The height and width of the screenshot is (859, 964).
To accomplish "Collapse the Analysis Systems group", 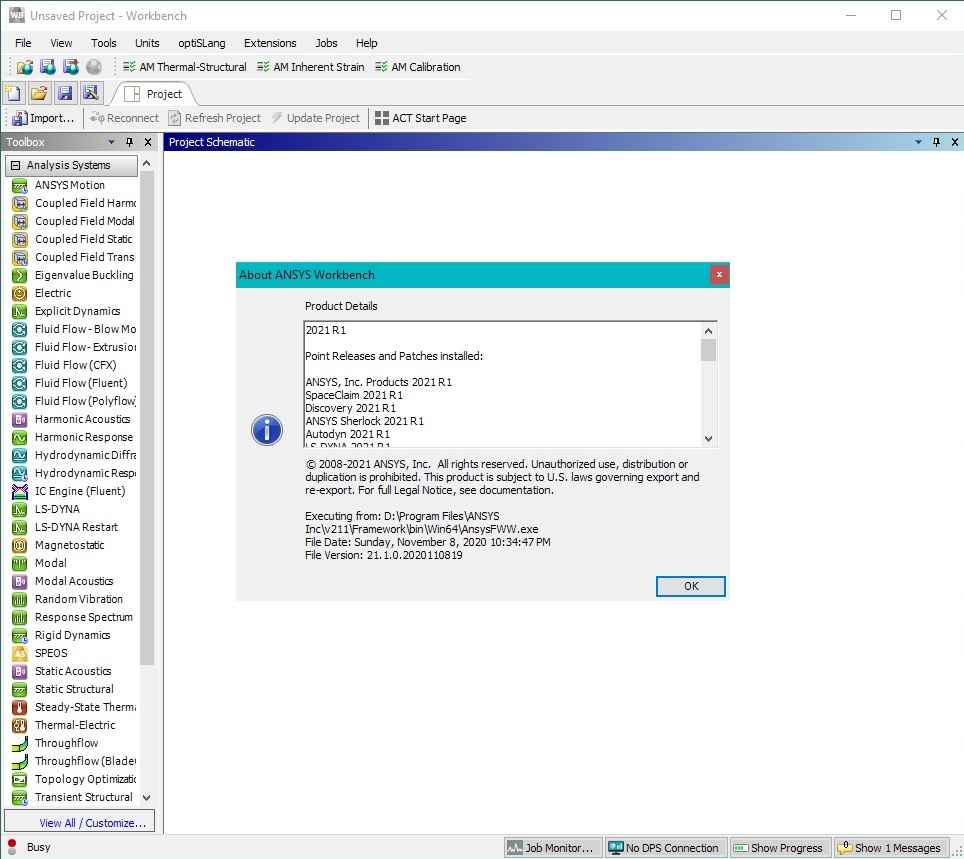I will pyautogui.click(x=15, y=165).
